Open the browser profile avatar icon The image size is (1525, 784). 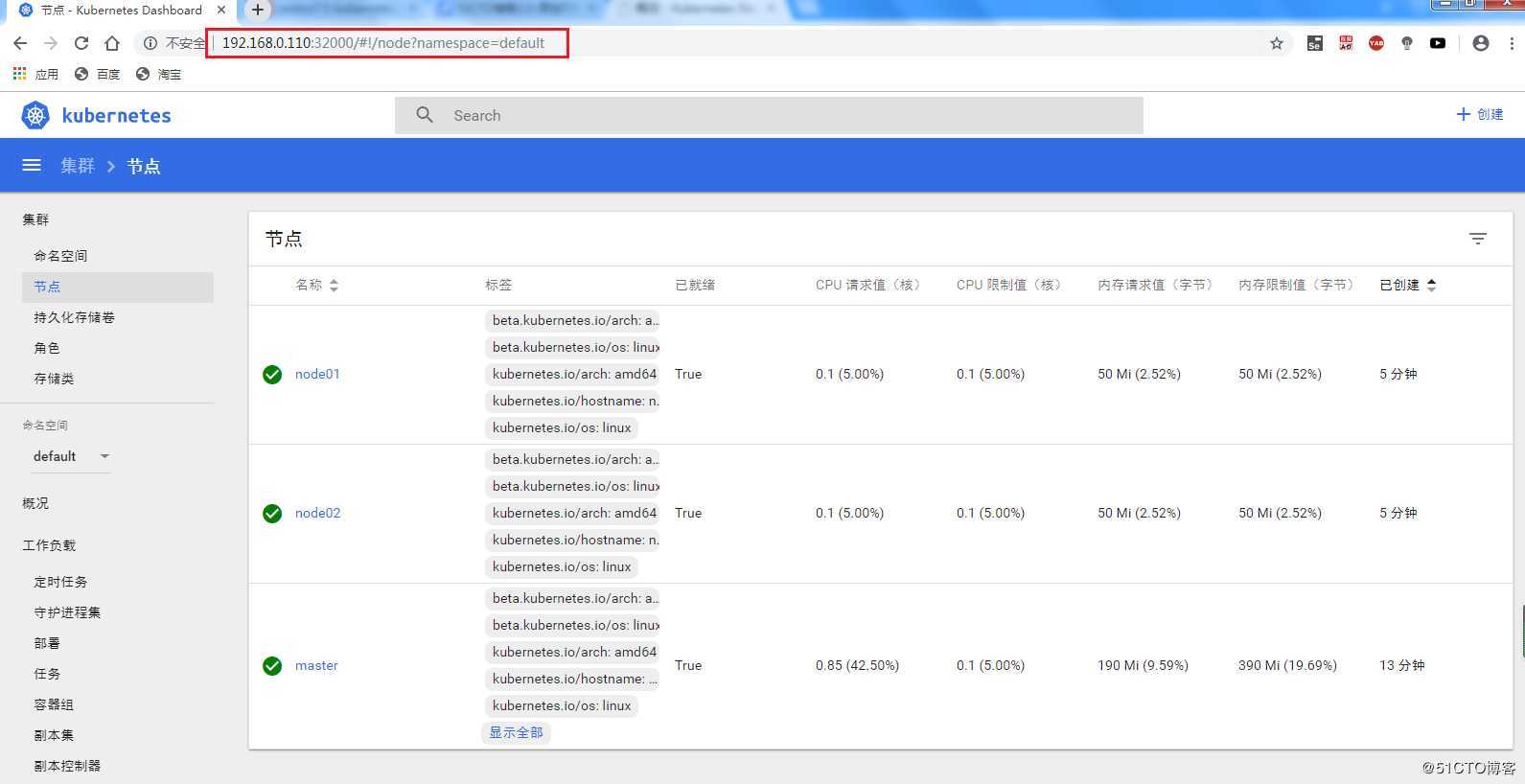pos(1481,43)
